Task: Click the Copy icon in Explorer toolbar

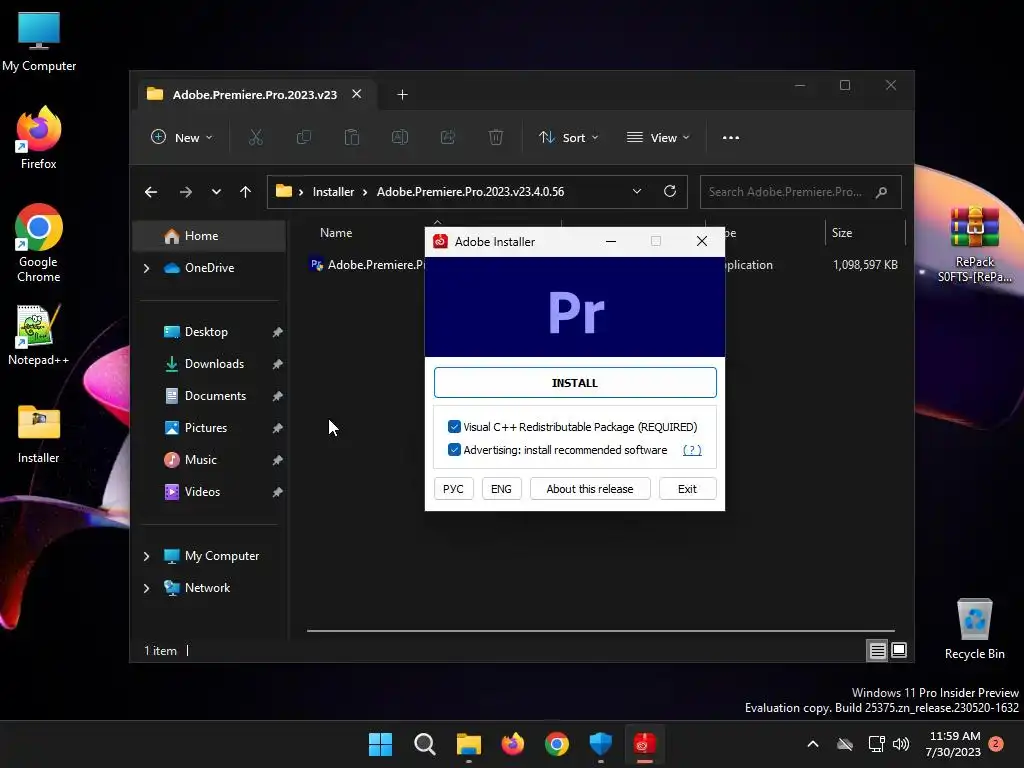Action: [x=304, y=138]
